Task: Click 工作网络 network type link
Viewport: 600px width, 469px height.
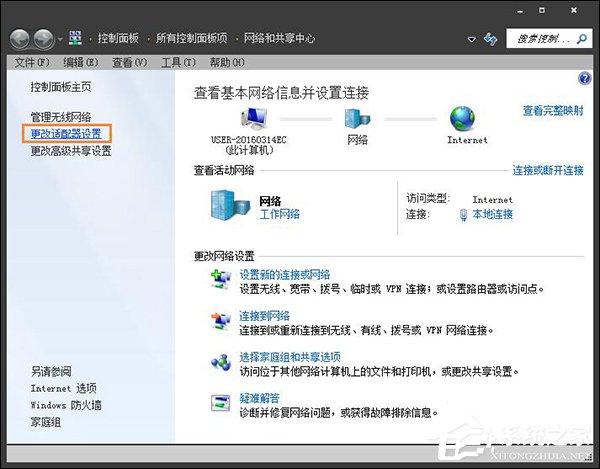Action: pyautogui.click(x=280, y=214)
